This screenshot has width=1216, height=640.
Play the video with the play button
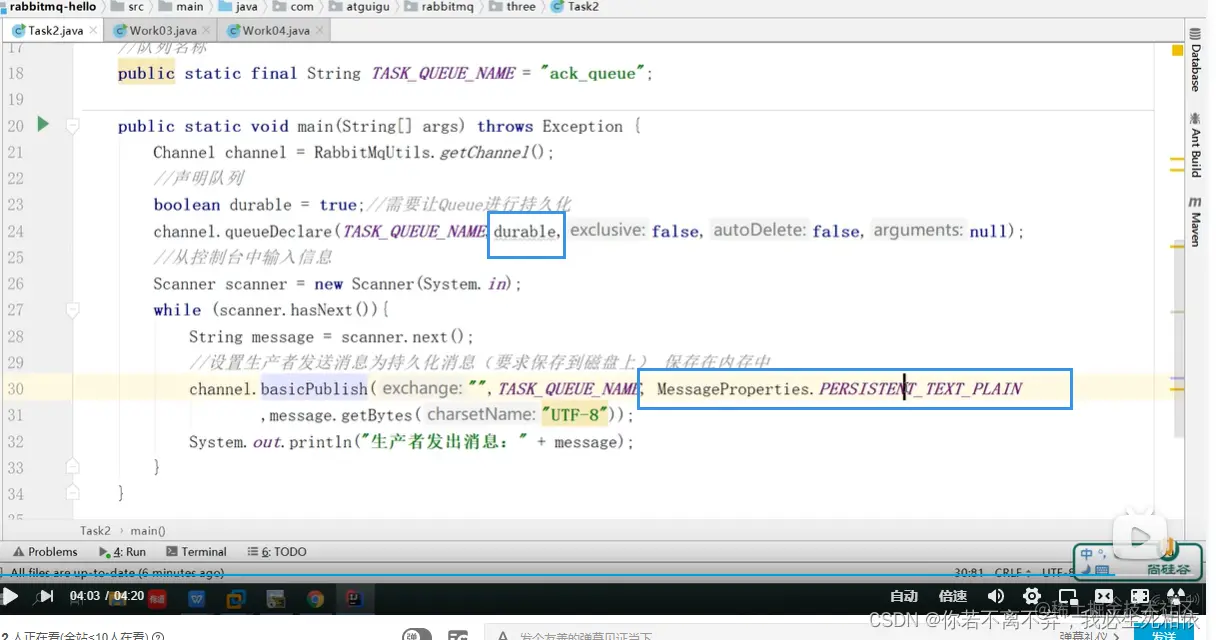click(11, 597)
